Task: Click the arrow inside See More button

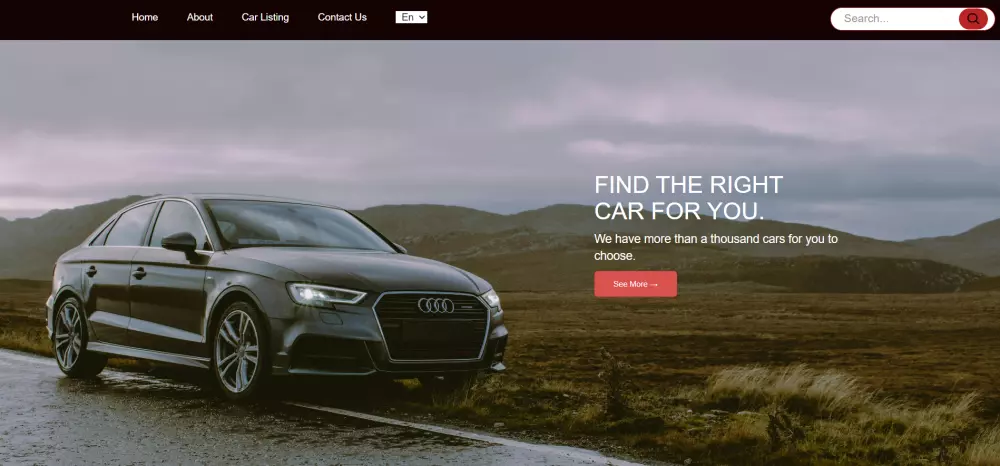Action: tap(654, 284)
